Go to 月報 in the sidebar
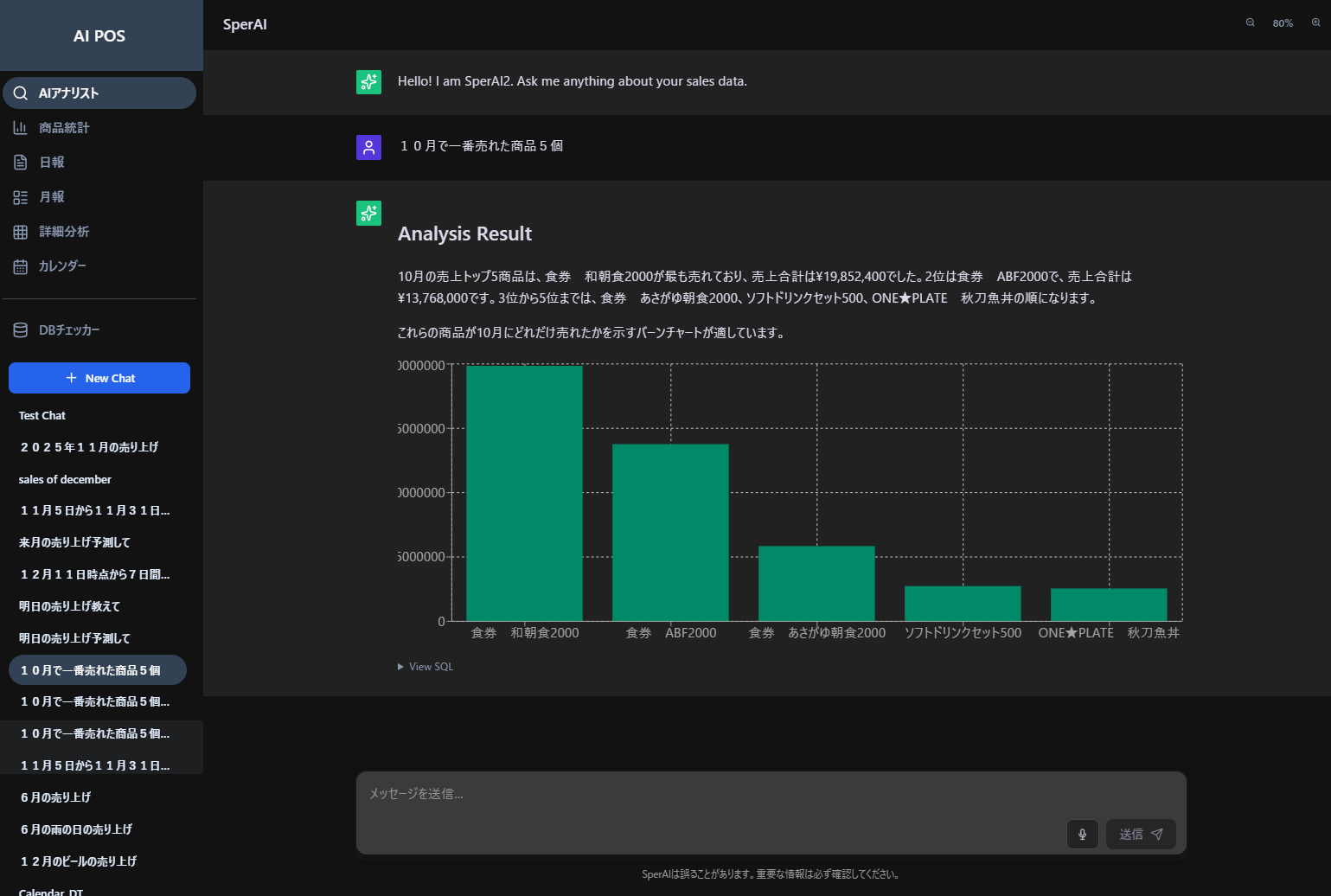Viewport: 1331px width, 896px height. [x=99, y=197]
